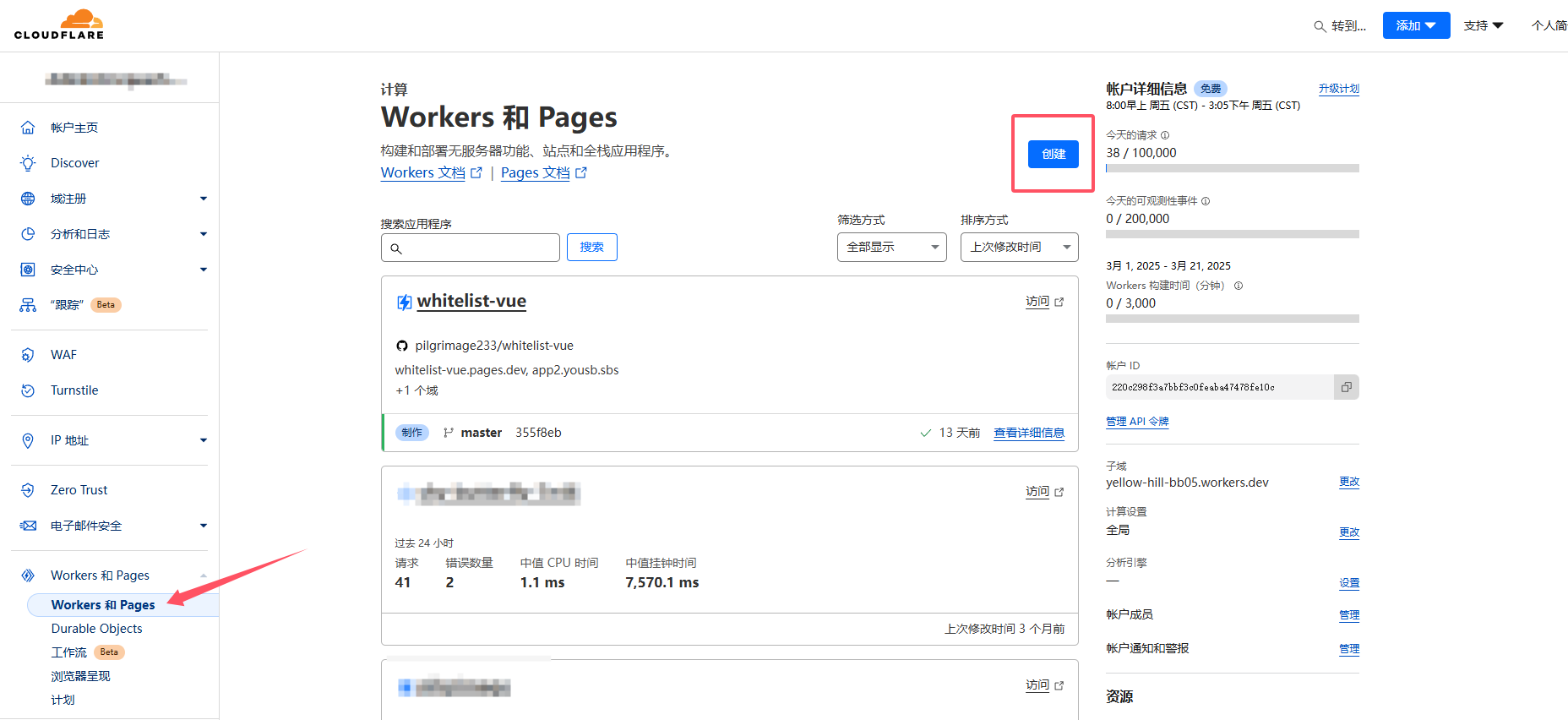Select the Workers 和 Pages submenu item
1568x720 pixels.
(x=122, y=605)
